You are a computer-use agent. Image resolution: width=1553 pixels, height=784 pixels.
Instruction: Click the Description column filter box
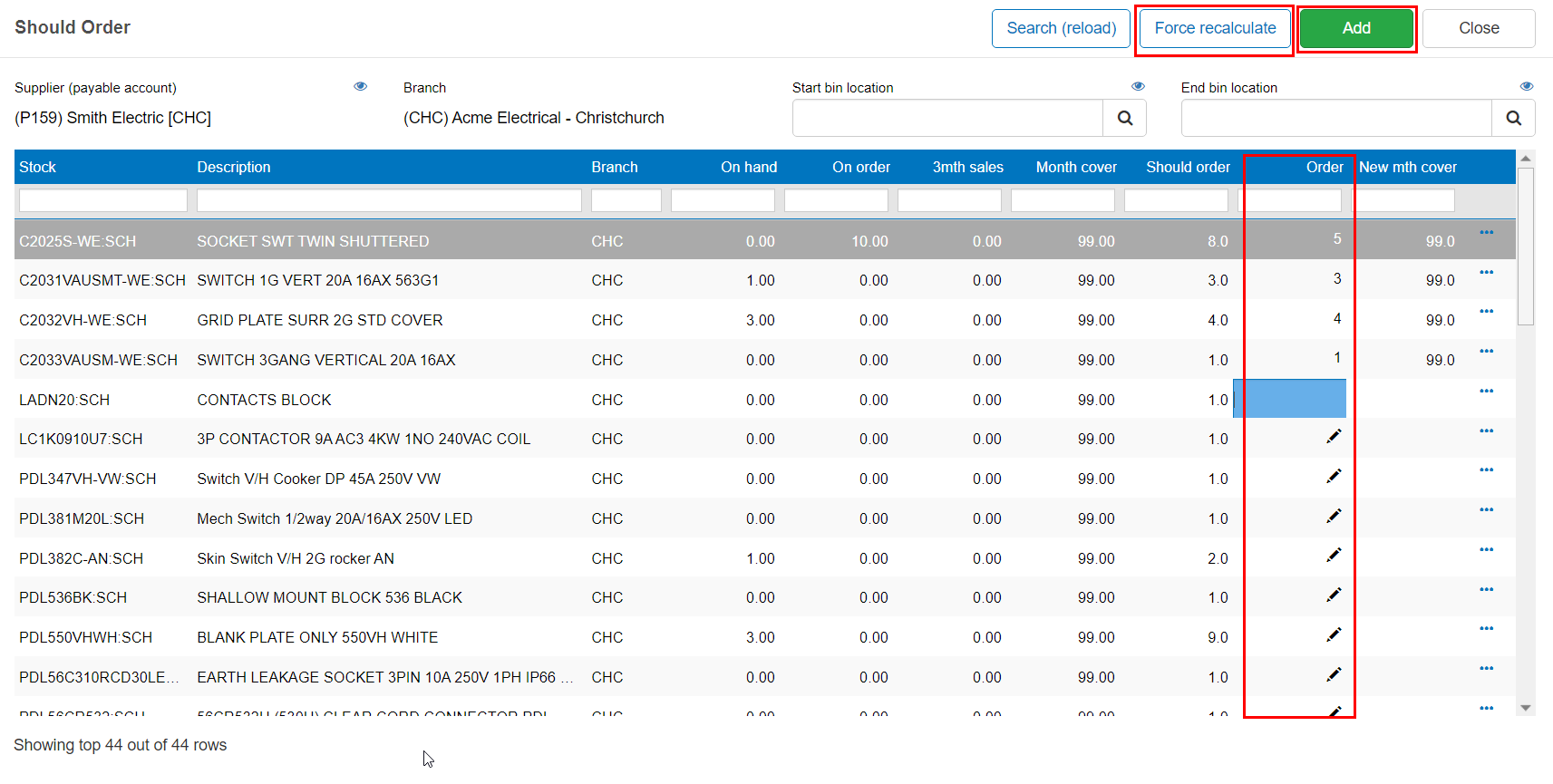click(x=389, y=200)
